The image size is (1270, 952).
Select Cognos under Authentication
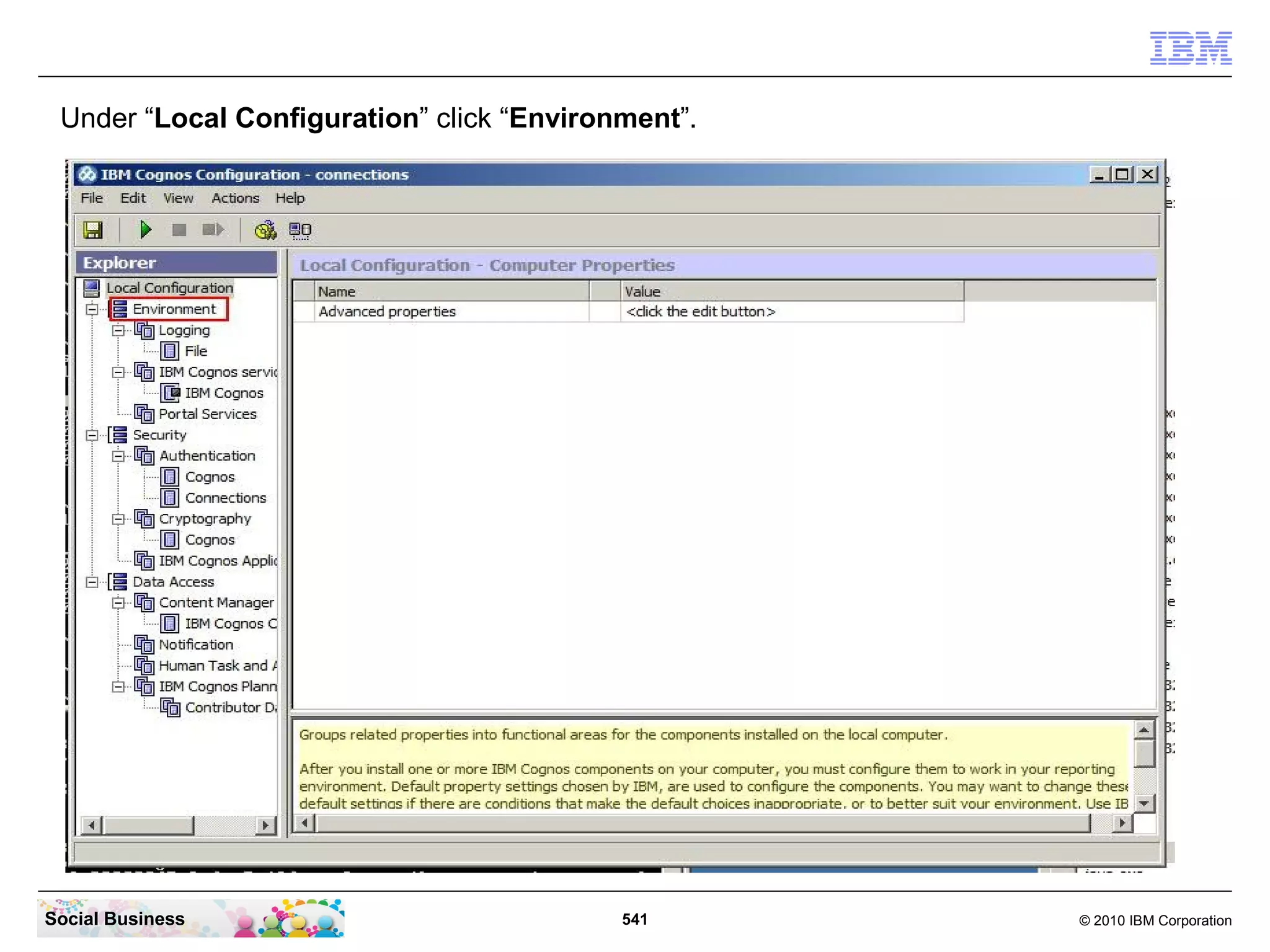(x=210, y=477)
